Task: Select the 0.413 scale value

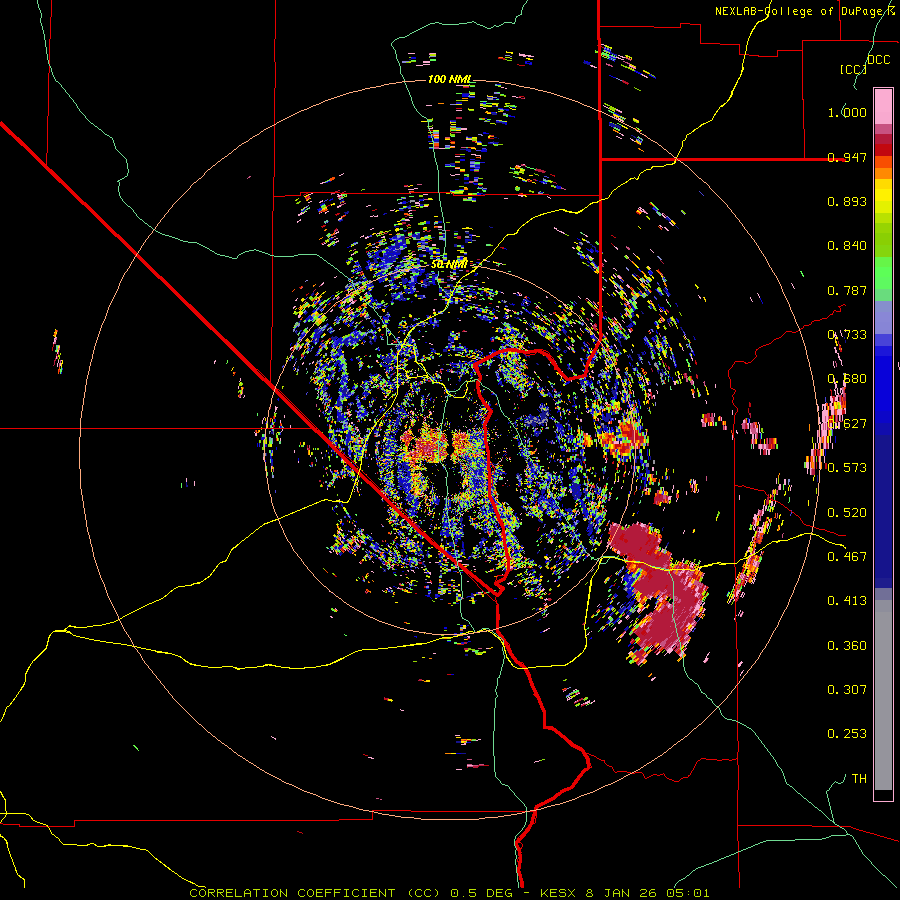Action: click(847, 601)
